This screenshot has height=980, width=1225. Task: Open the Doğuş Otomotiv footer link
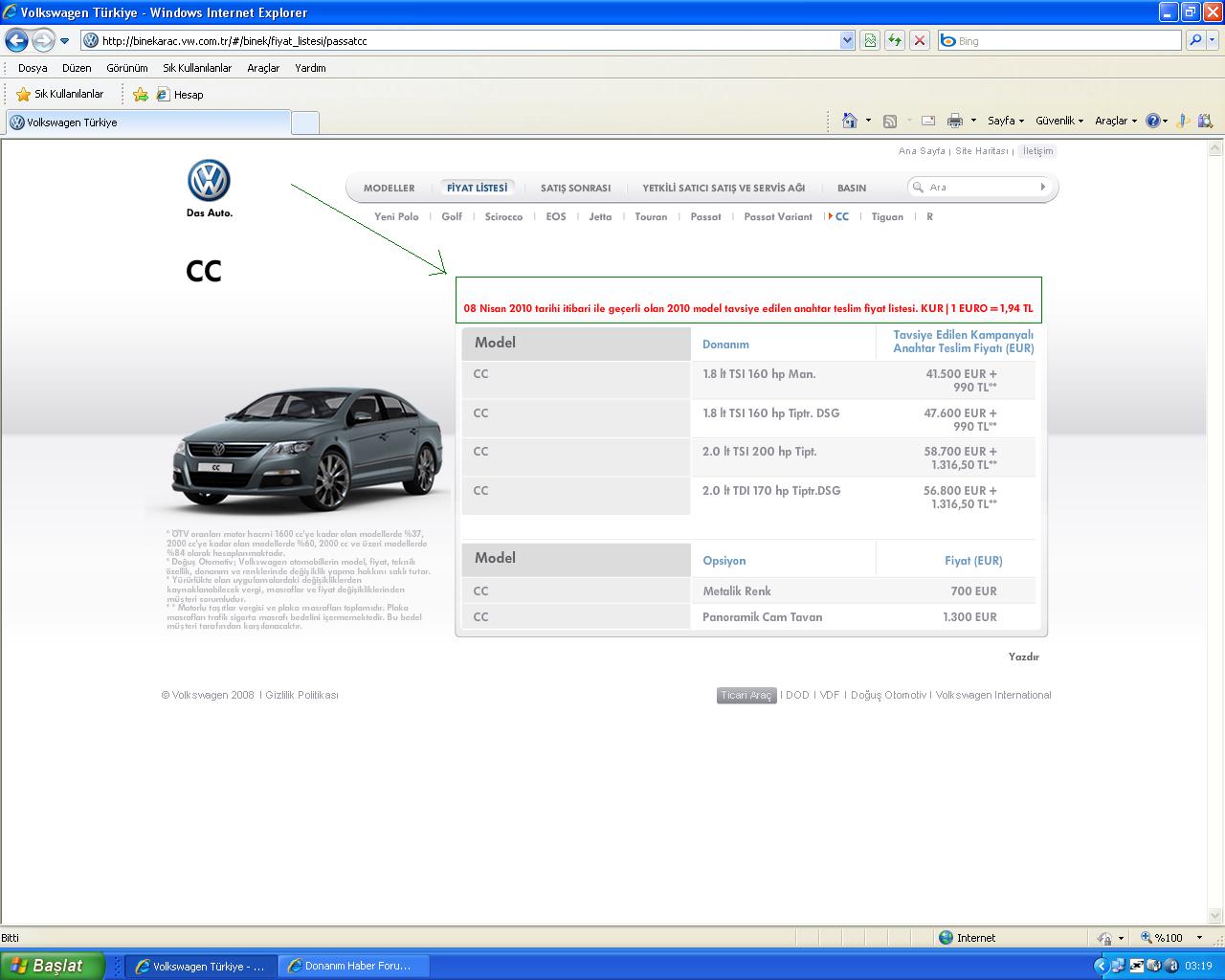coord(888,696)
